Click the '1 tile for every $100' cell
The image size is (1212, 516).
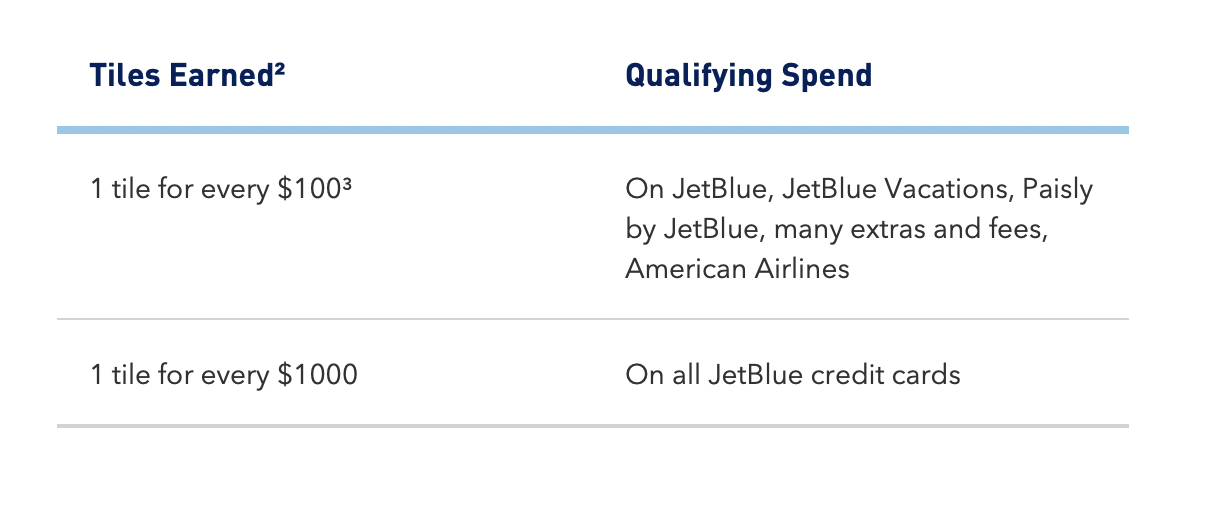(221, 189)
